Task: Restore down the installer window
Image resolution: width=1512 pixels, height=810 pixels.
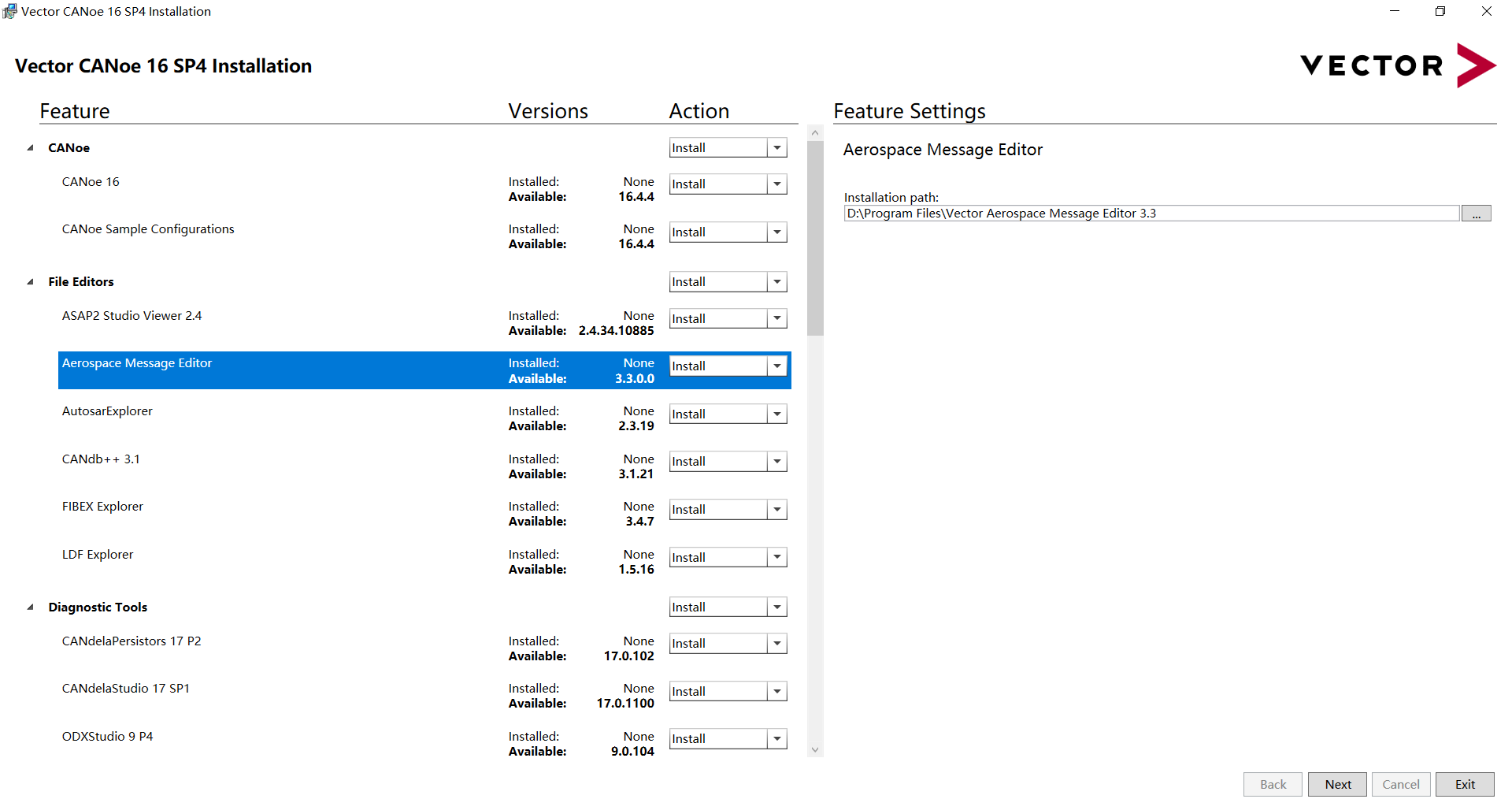Action: [1440, 11]
